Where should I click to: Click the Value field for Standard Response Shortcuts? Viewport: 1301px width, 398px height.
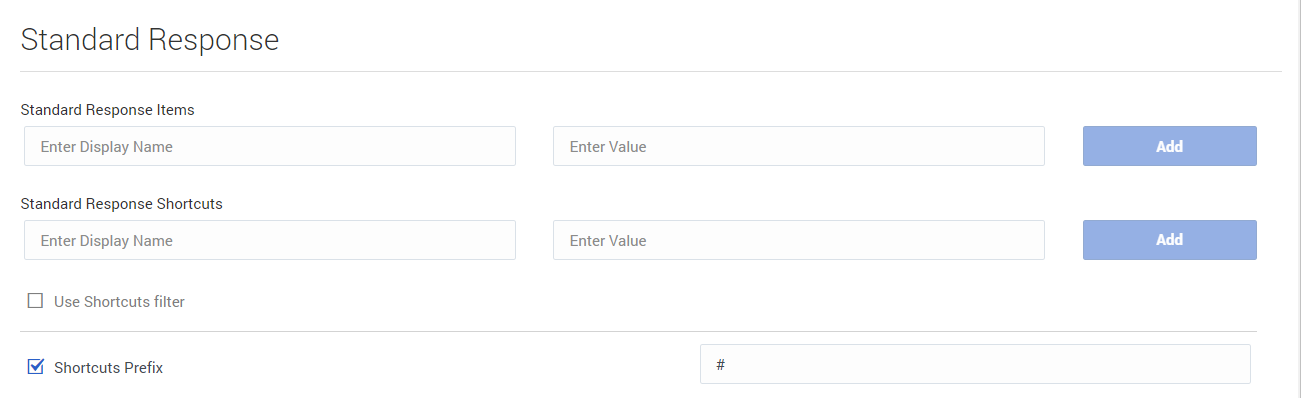(799, 240)
